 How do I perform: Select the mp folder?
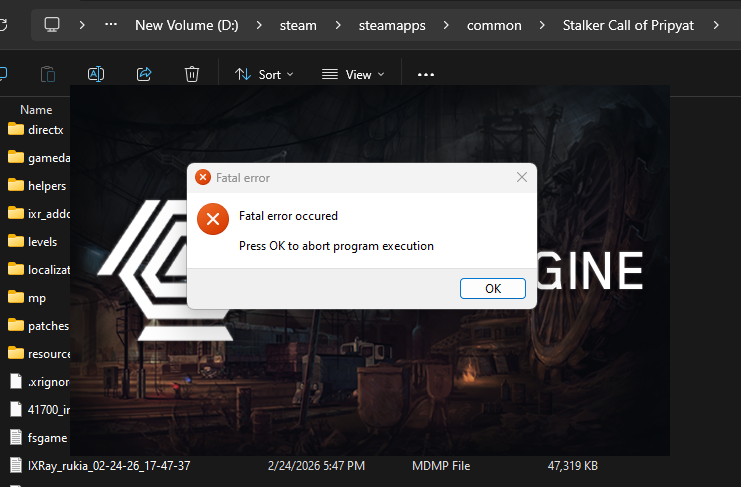37,298
